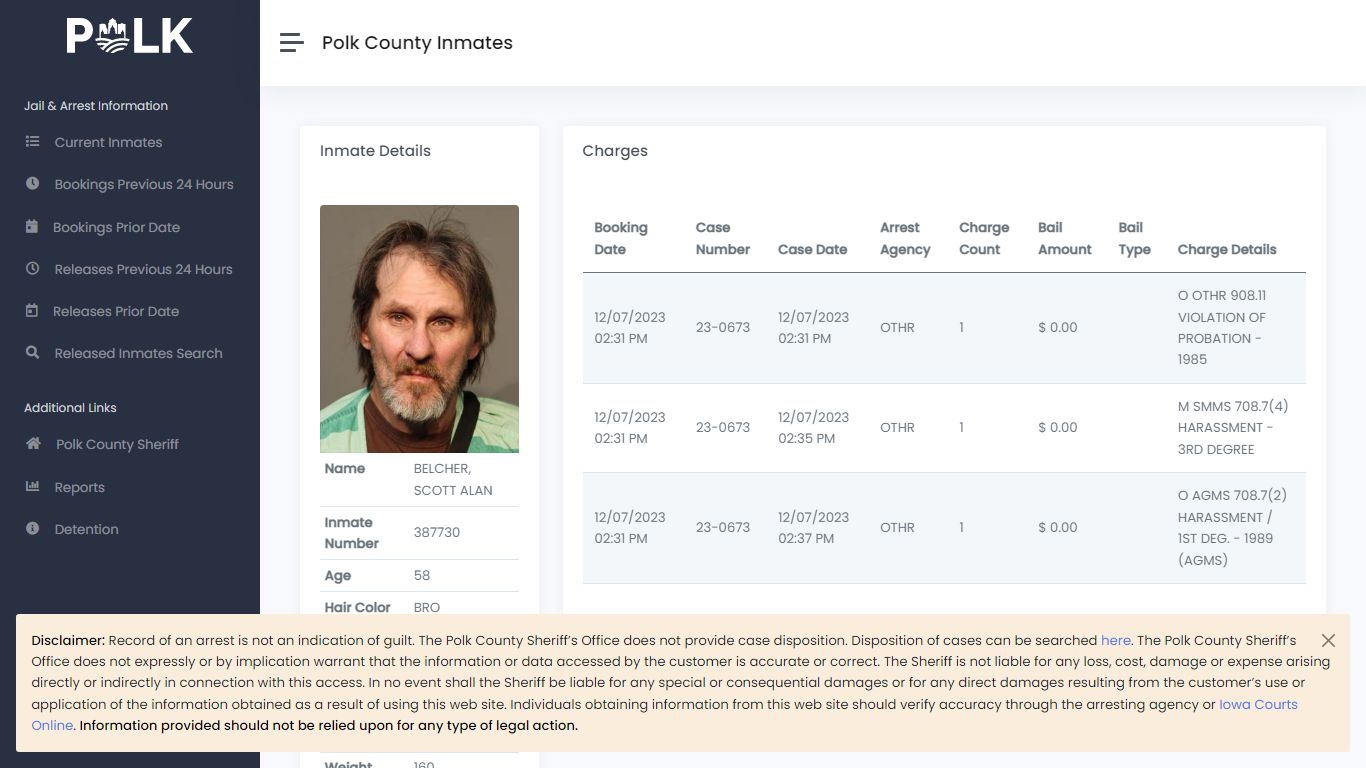Close the disclaimer banner
1366x768 pixels.
coord(1328,640)
